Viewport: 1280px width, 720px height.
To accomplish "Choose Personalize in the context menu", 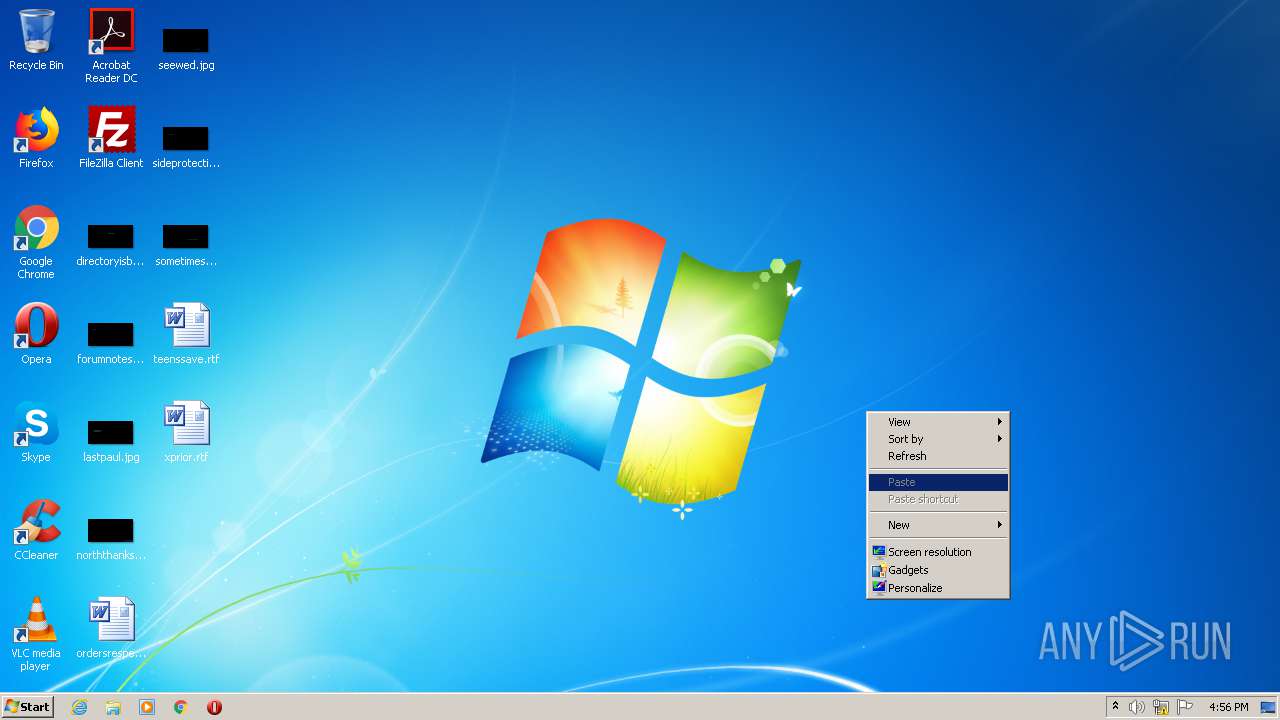I will [938, 588].
